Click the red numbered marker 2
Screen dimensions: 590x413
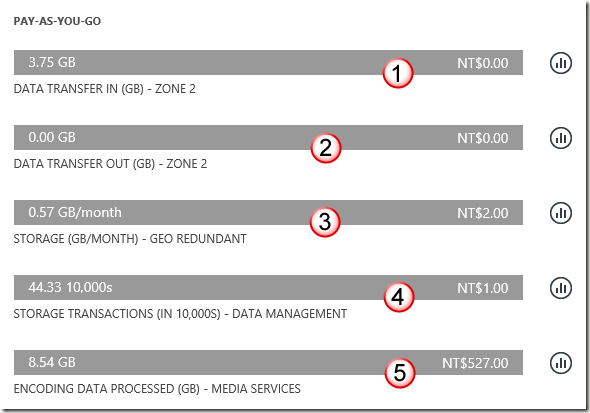click(325, 148)
